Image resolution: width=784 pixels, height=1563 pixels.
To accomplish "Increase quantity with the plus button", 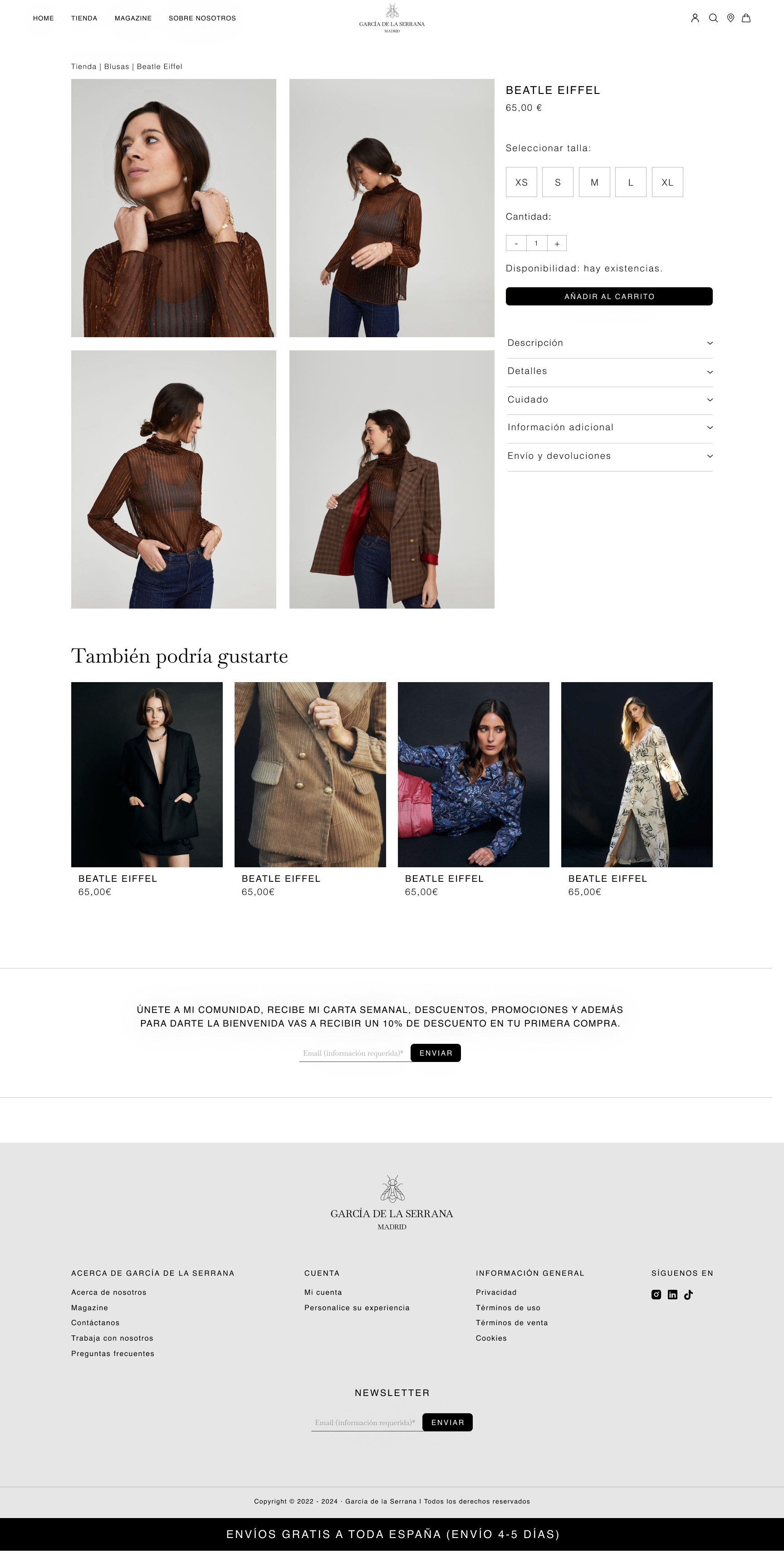I will 556,243.
